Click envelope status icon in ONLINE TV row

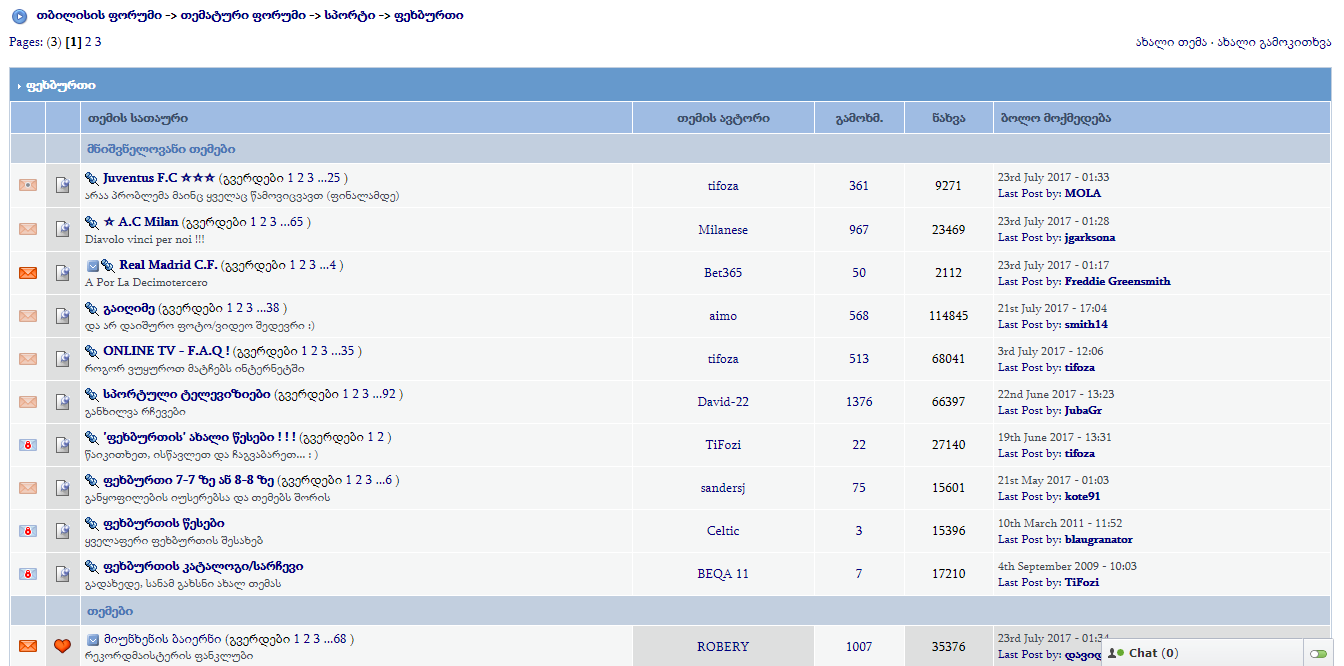28,358
